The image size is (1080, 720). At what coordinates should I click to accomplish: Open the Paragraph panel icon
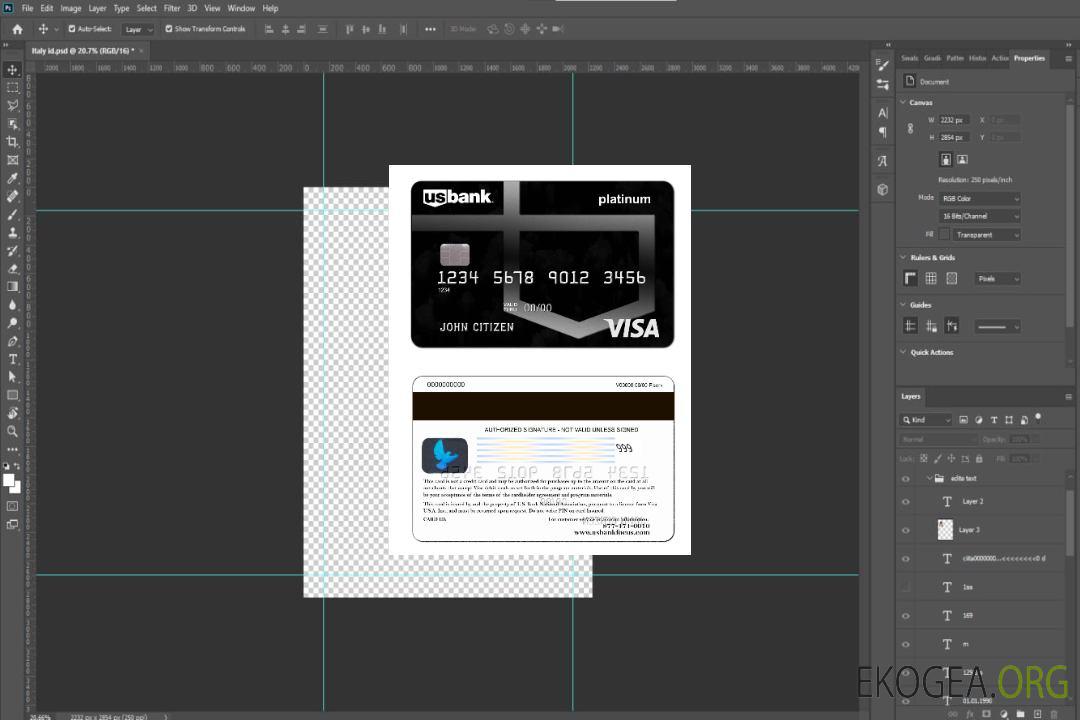pyautogui.click(x=883, y=132)
